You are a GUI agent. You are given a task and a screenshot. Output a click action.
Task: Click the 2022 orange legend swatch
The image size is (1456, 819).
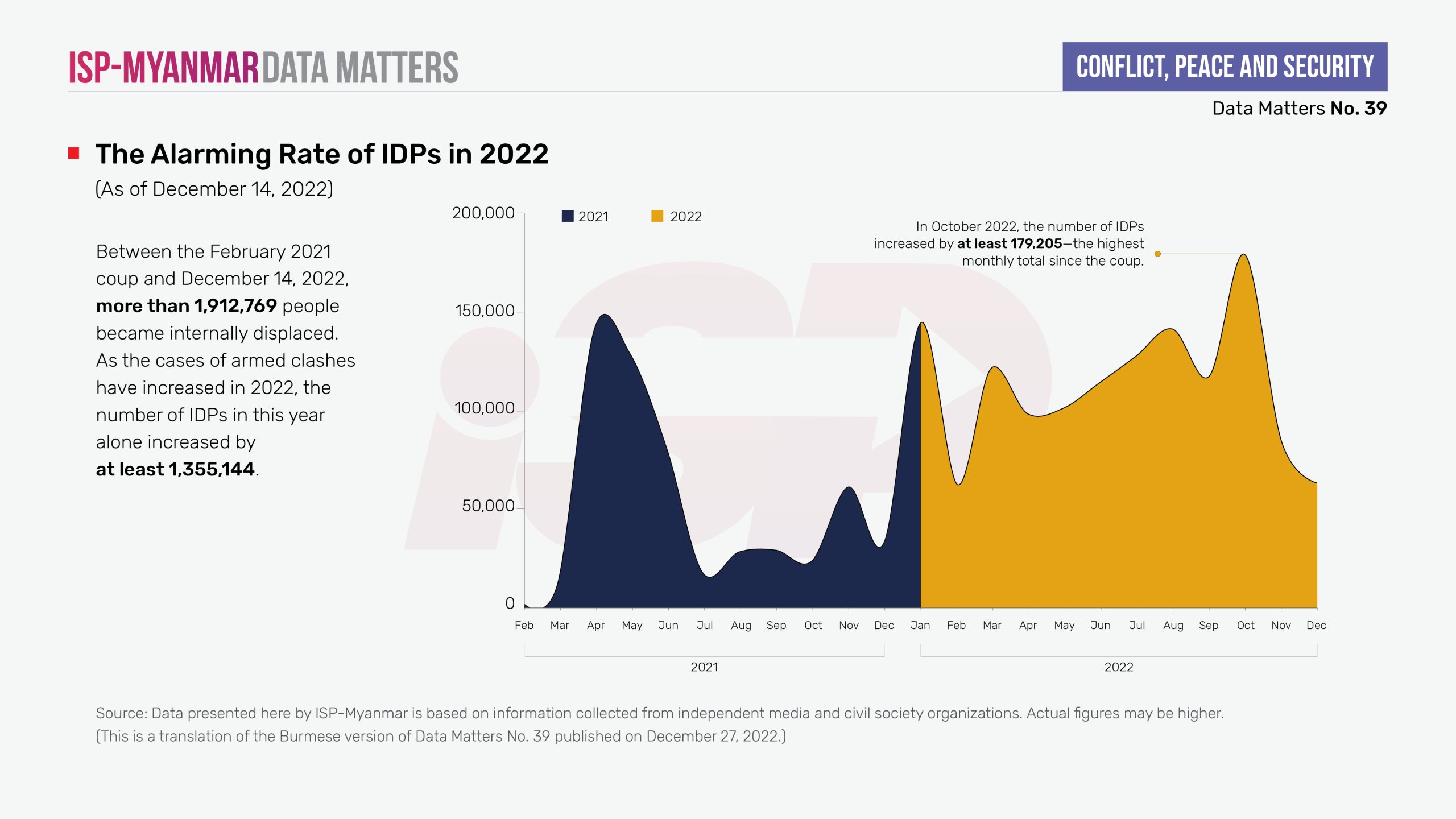[x=657, y=216]
